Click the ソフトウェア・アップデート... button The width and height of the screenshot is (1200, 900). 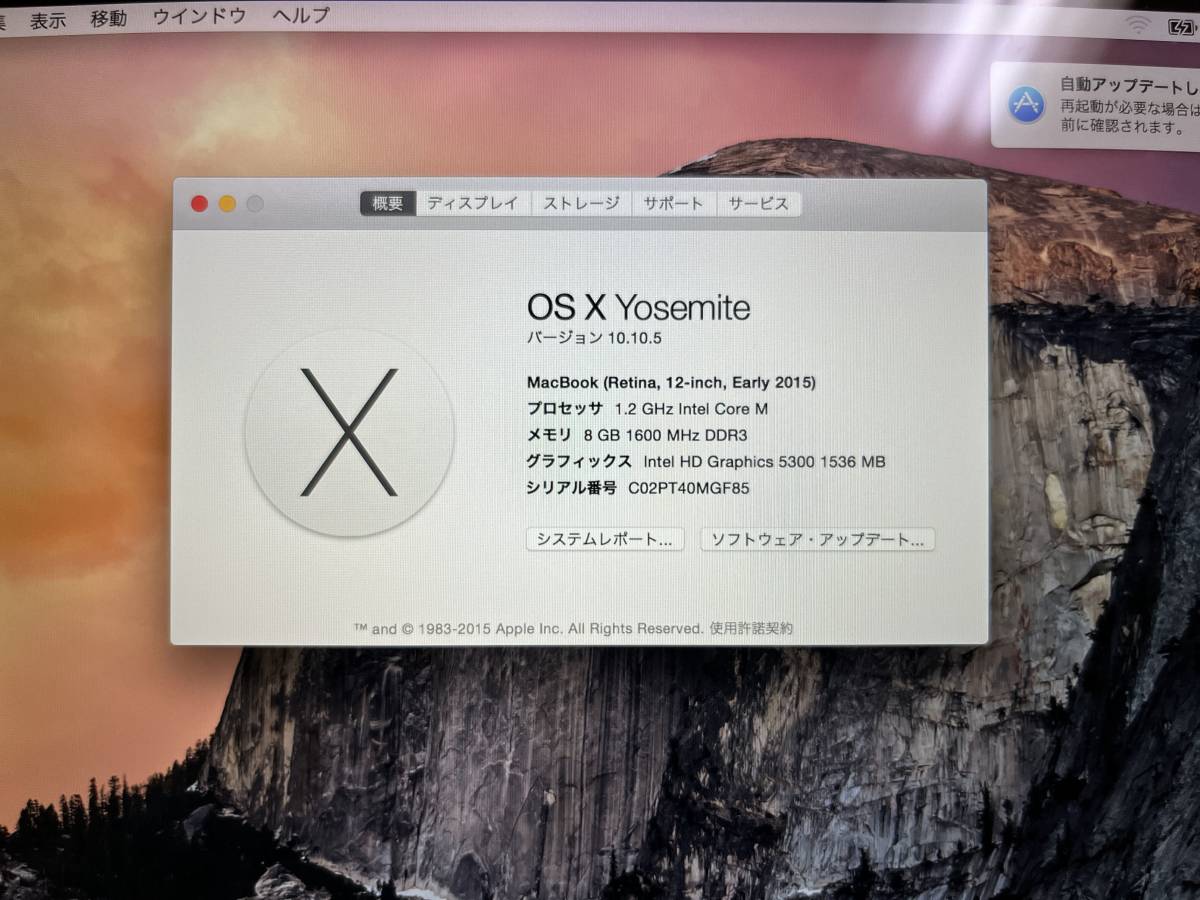817,539
